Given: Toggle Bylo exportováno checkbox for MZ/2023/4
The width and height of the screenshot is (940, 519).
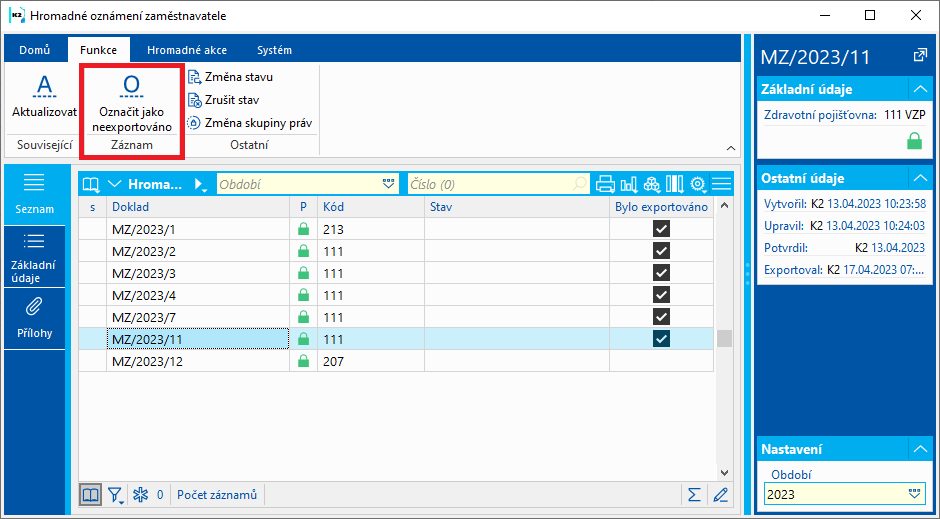Looking at the screenshot, I should coord(661,295).
